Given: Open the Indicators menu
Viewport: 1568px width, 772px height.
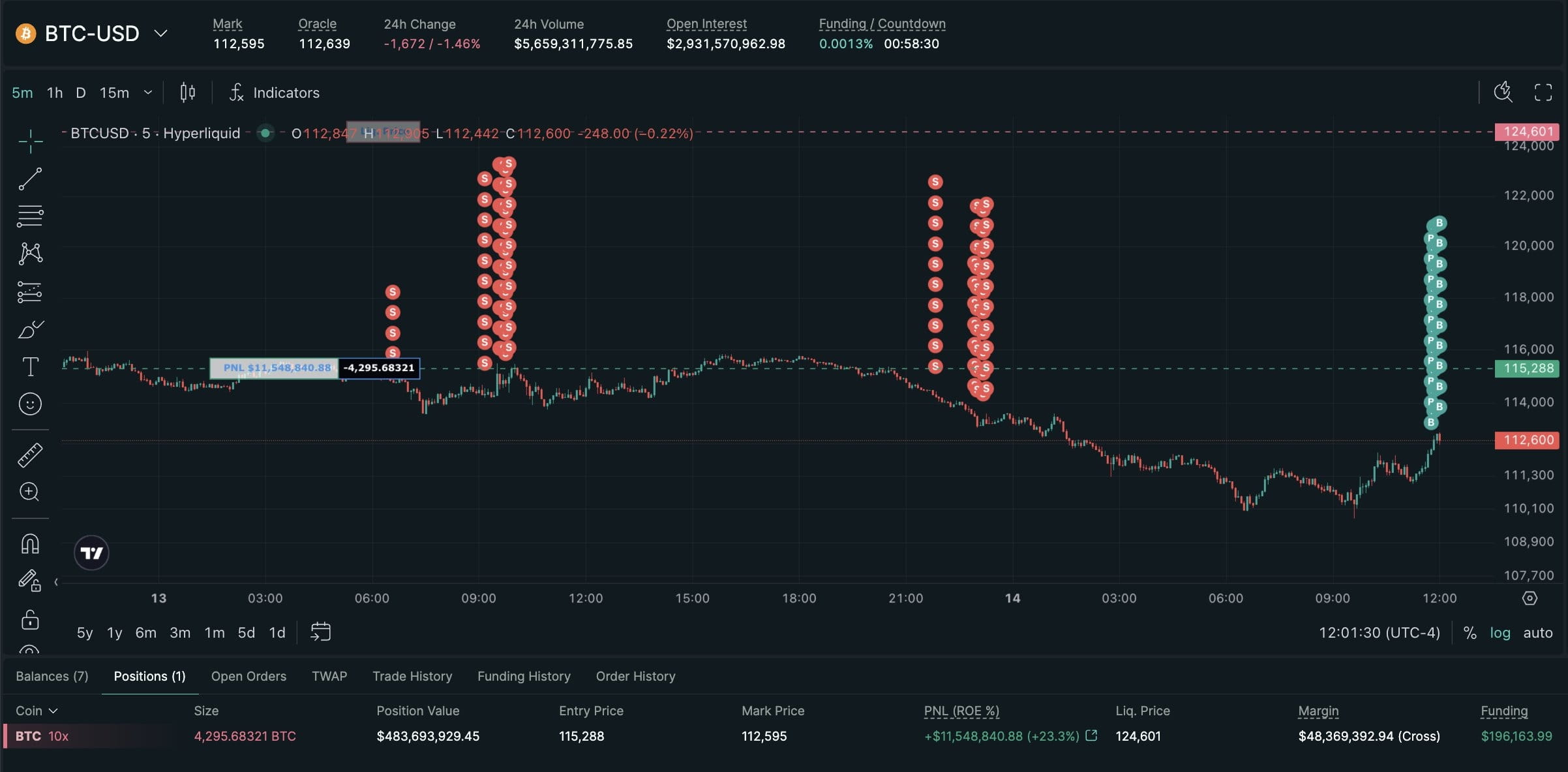Looking at the screenshot, I should pyautogui.click(x=274, y=93).
